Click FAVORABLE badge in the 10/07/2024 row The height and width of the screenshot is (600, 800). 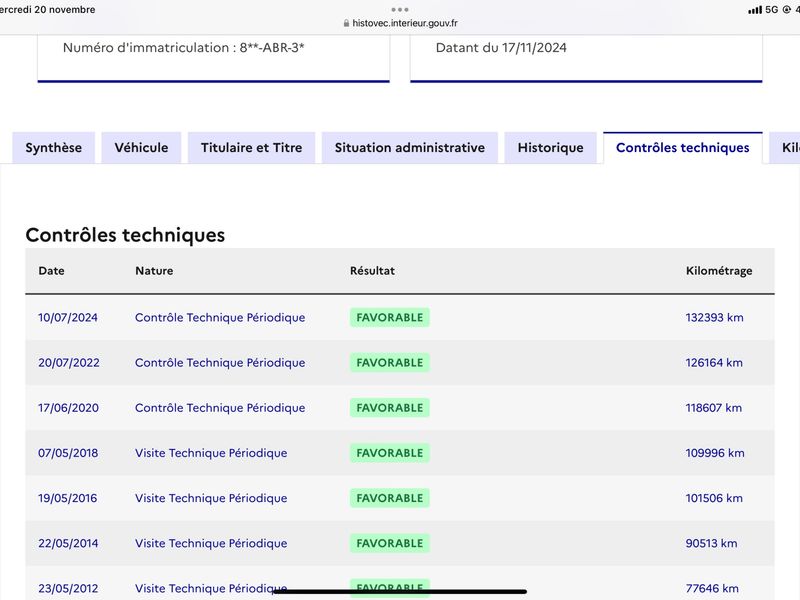[x=390, y=317]
